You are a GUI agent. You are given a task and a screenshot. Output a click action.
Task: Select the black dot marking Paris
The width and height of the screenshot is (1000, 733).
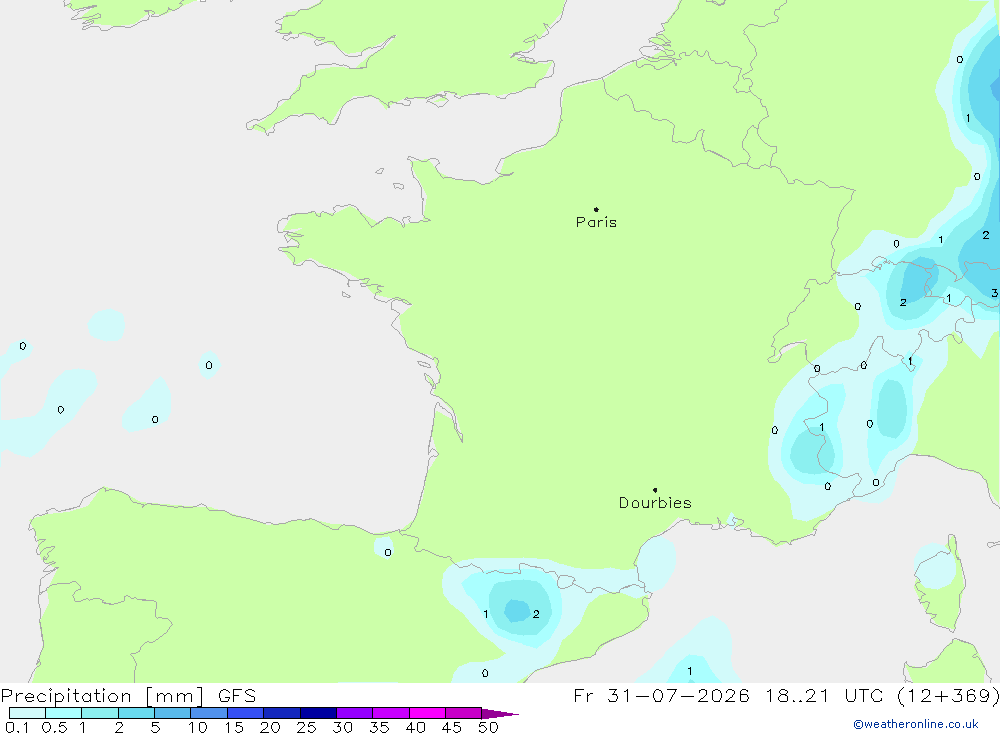tap(596, 209)
